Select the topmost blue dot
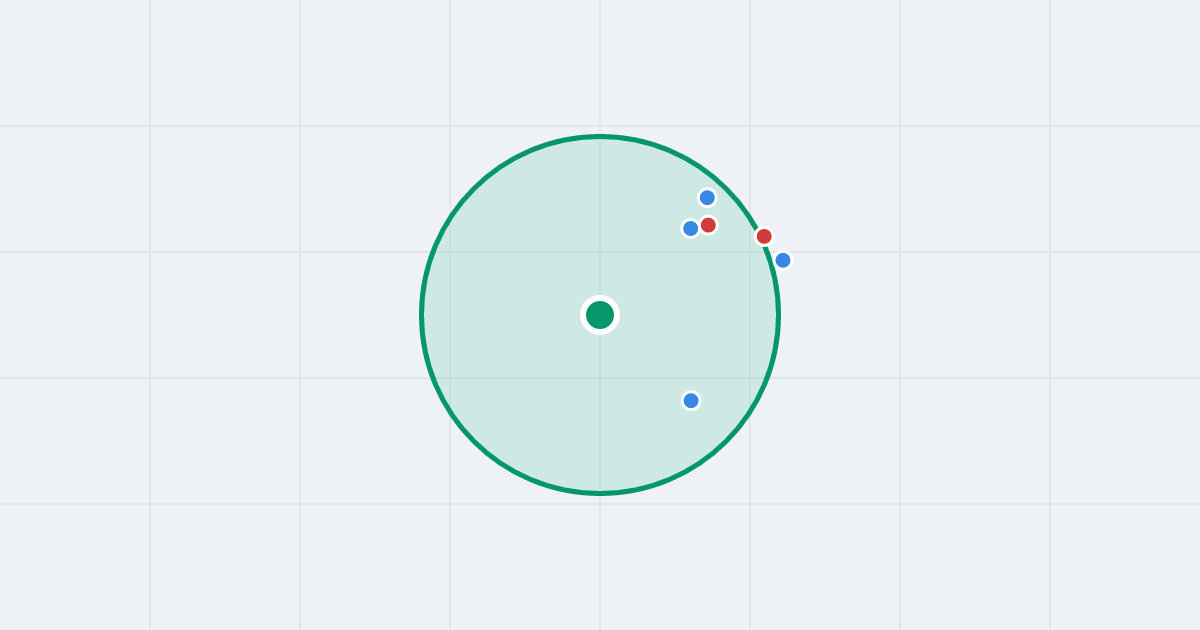The image size is (1200, 630). pyautogui.click(x=707, y=198)
